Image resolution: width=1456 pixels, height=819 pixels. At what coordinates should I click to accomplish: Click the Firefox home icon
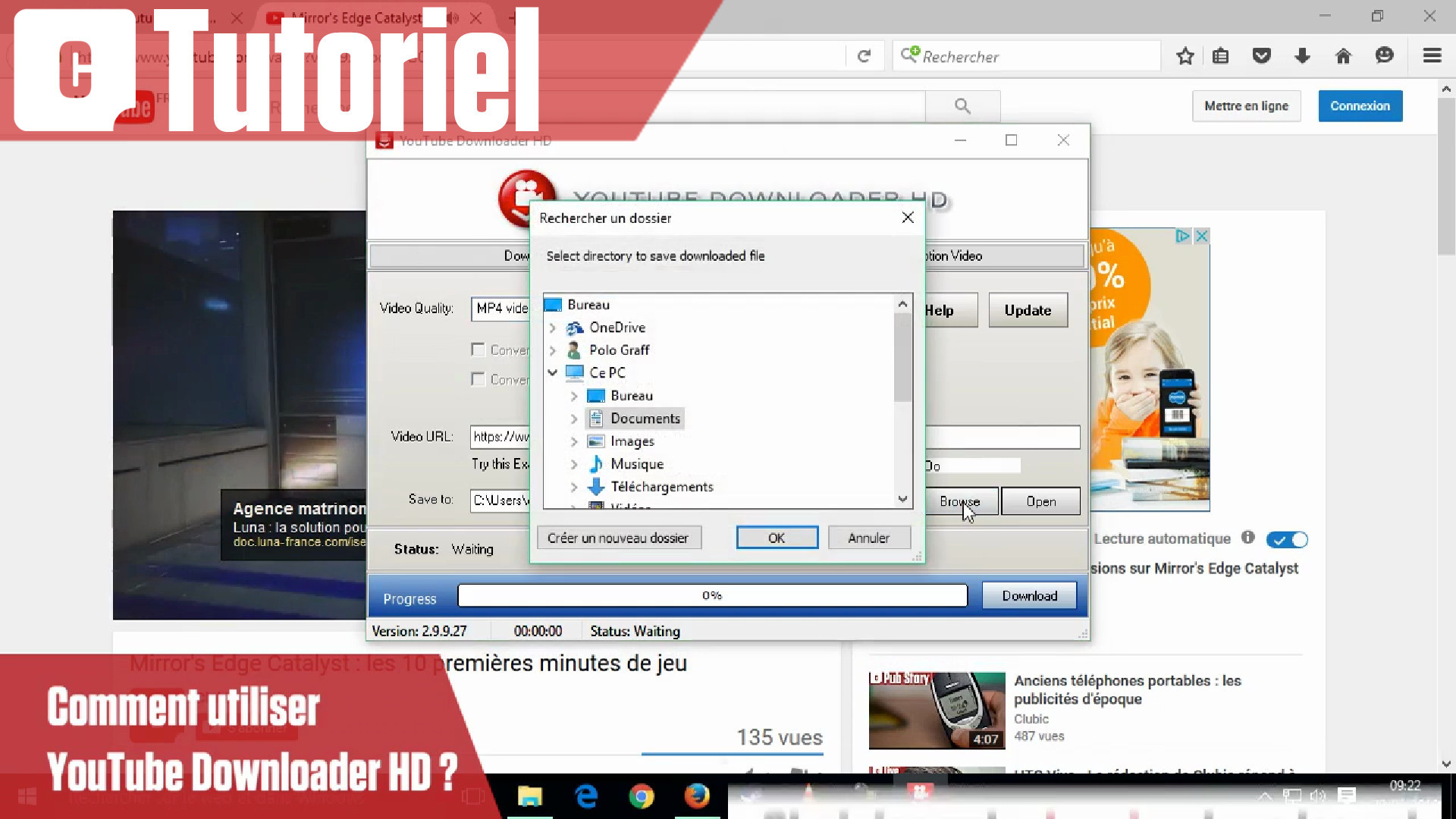[x=1343, y=55]
